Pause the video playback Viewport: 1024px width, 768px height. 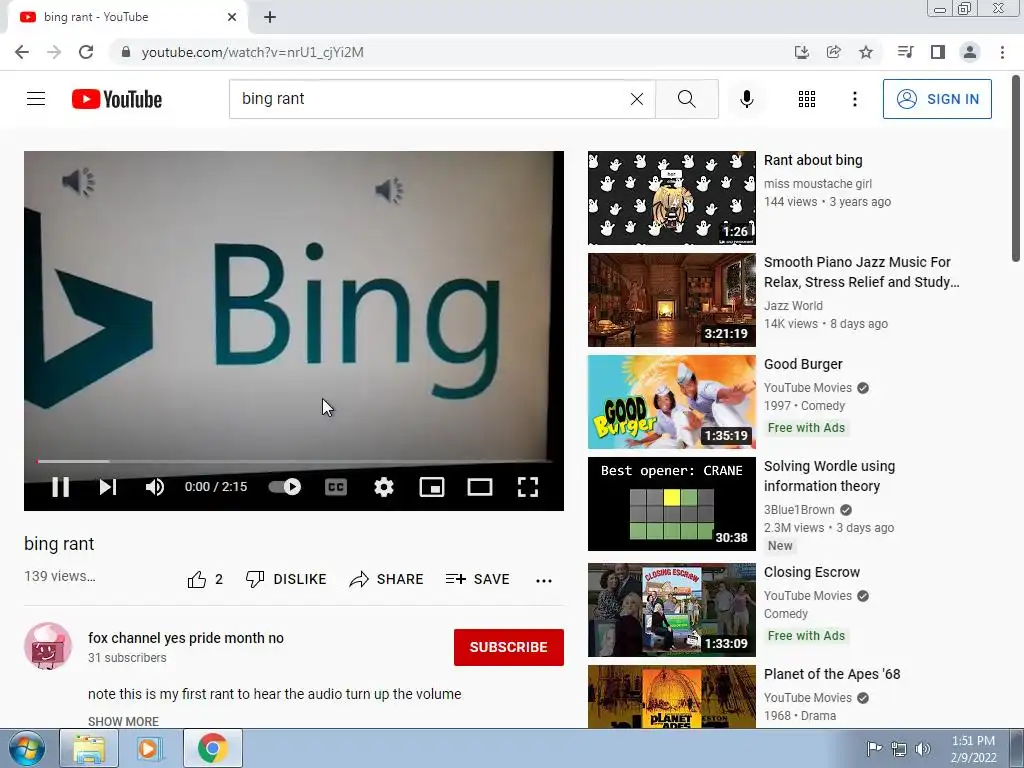pyautogui.click(x=61, y=487)
